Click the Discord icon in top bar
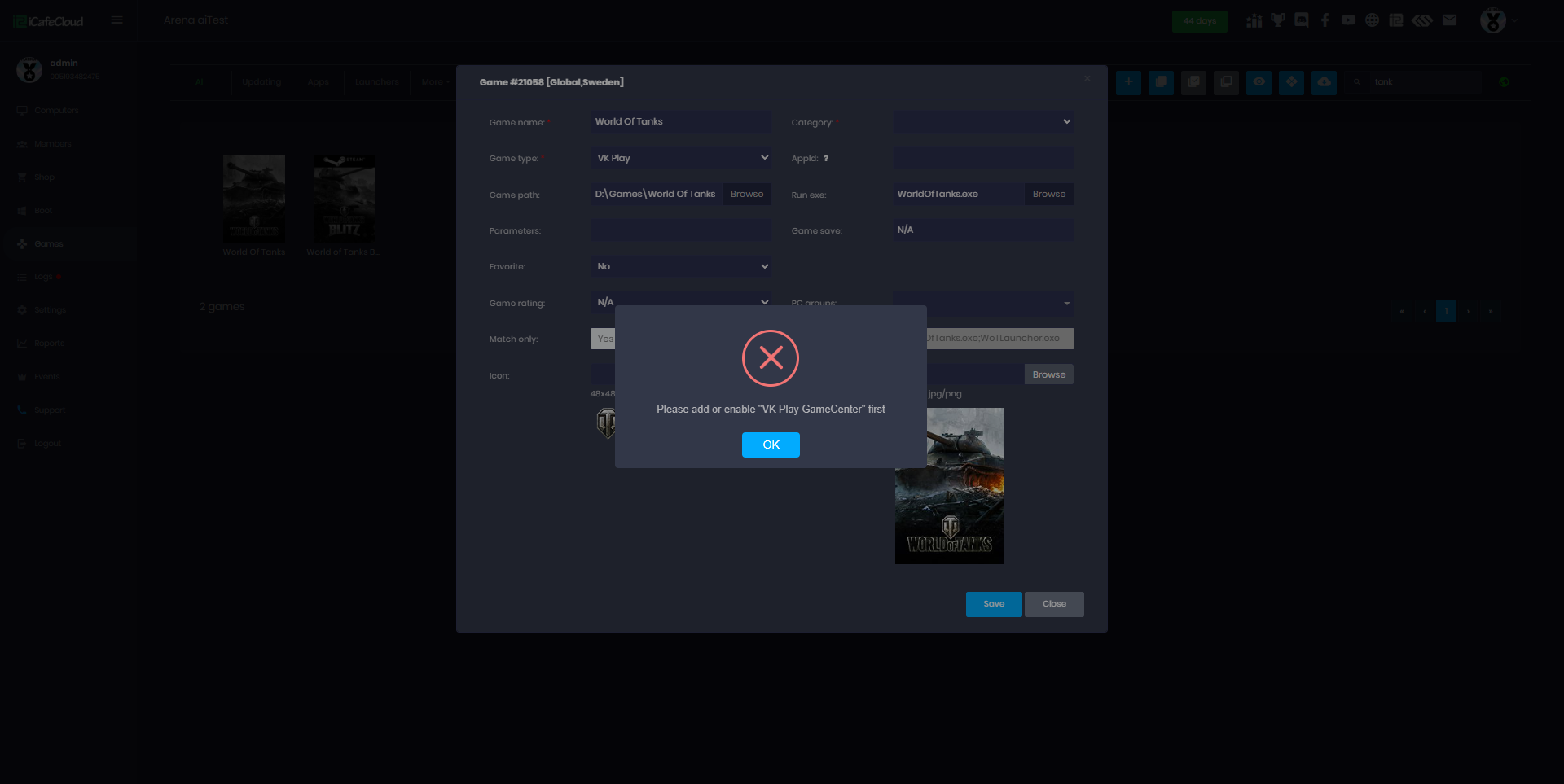 point(1302,20)
